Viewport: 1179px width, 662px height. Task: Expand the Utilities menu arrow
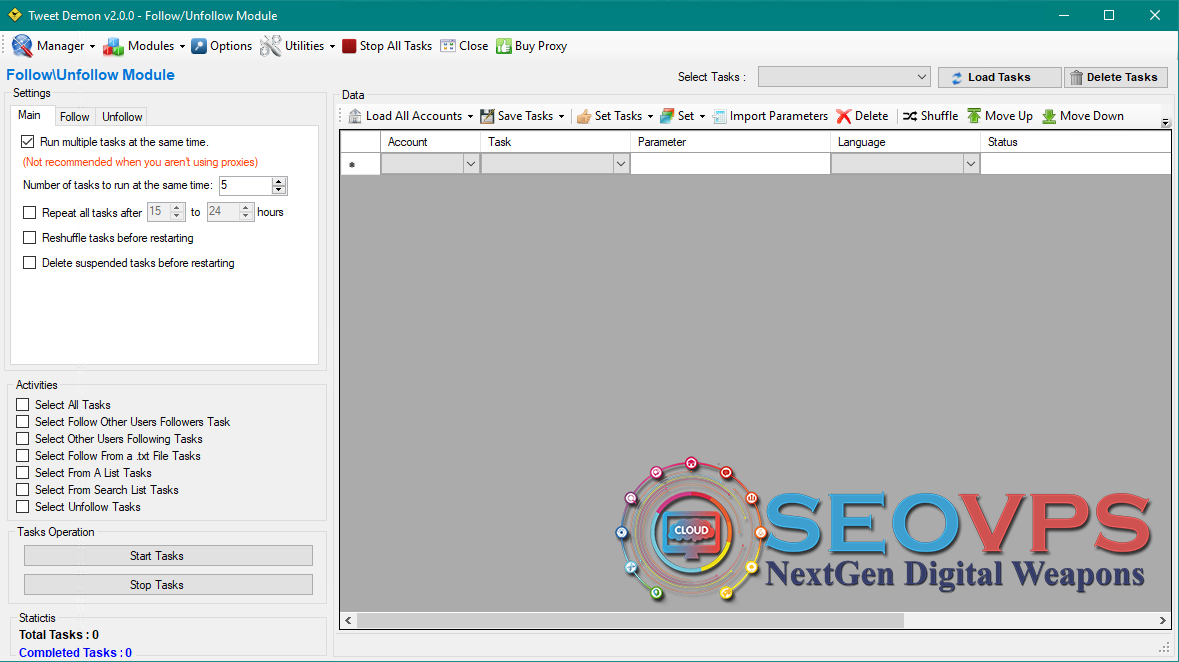(332, 47)
